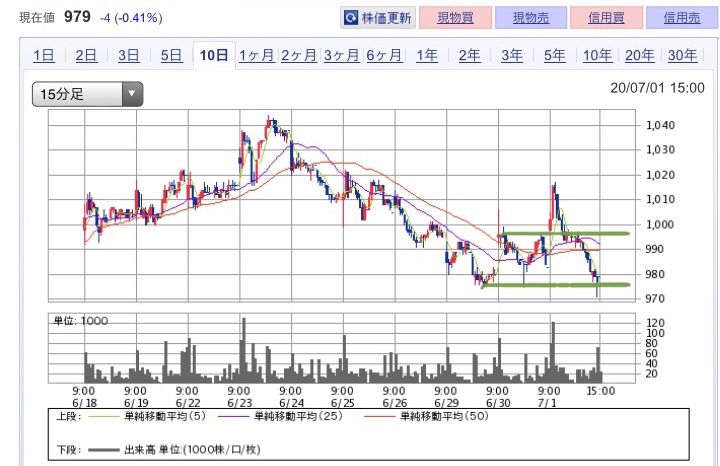The height and width of the screenshot is (466, 720).
Task: Switch to the 2ヶ月 chart tab
Action: tap(299, 56)
